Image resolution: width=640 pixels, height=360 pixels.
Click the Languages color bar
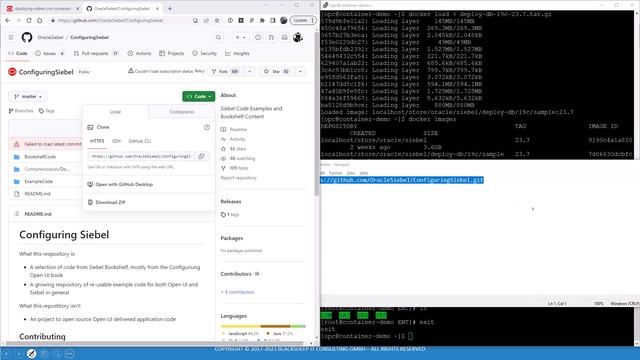click(263, 326)
